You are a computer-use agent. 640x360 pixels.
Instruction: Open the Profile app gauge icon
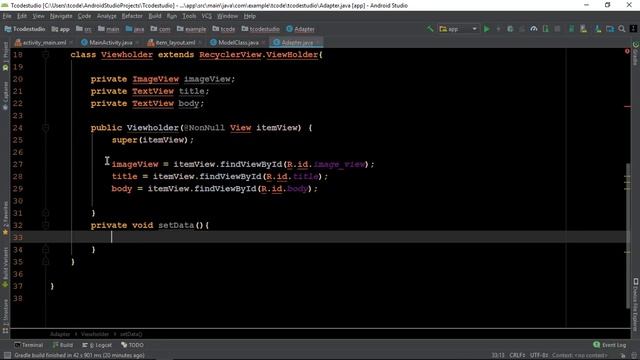tap(533, 29)
